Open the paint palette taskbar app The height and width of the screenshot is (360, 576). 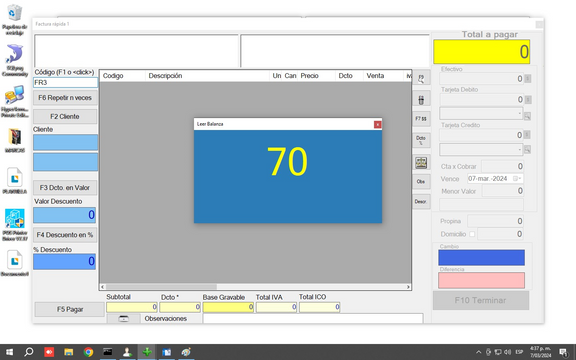tap(186, 352)
